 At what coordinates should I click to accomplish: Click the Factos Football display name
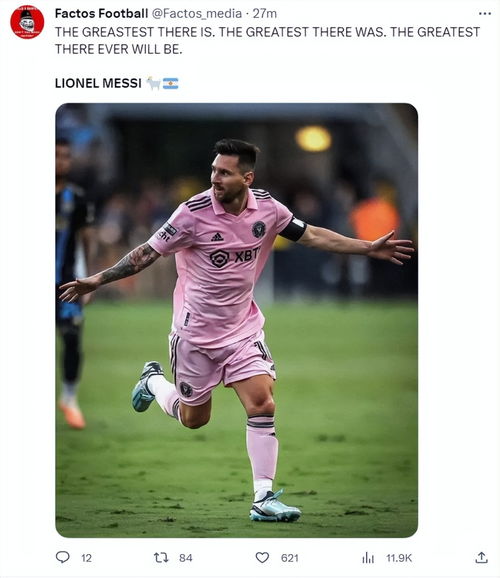[x=101, y=14]
